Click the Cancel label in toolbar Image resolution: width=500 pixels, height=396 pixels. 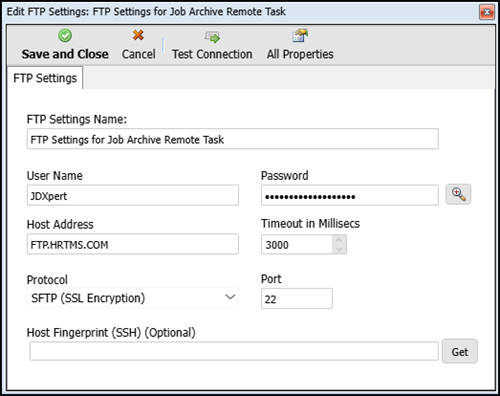[x=138, y=54]
